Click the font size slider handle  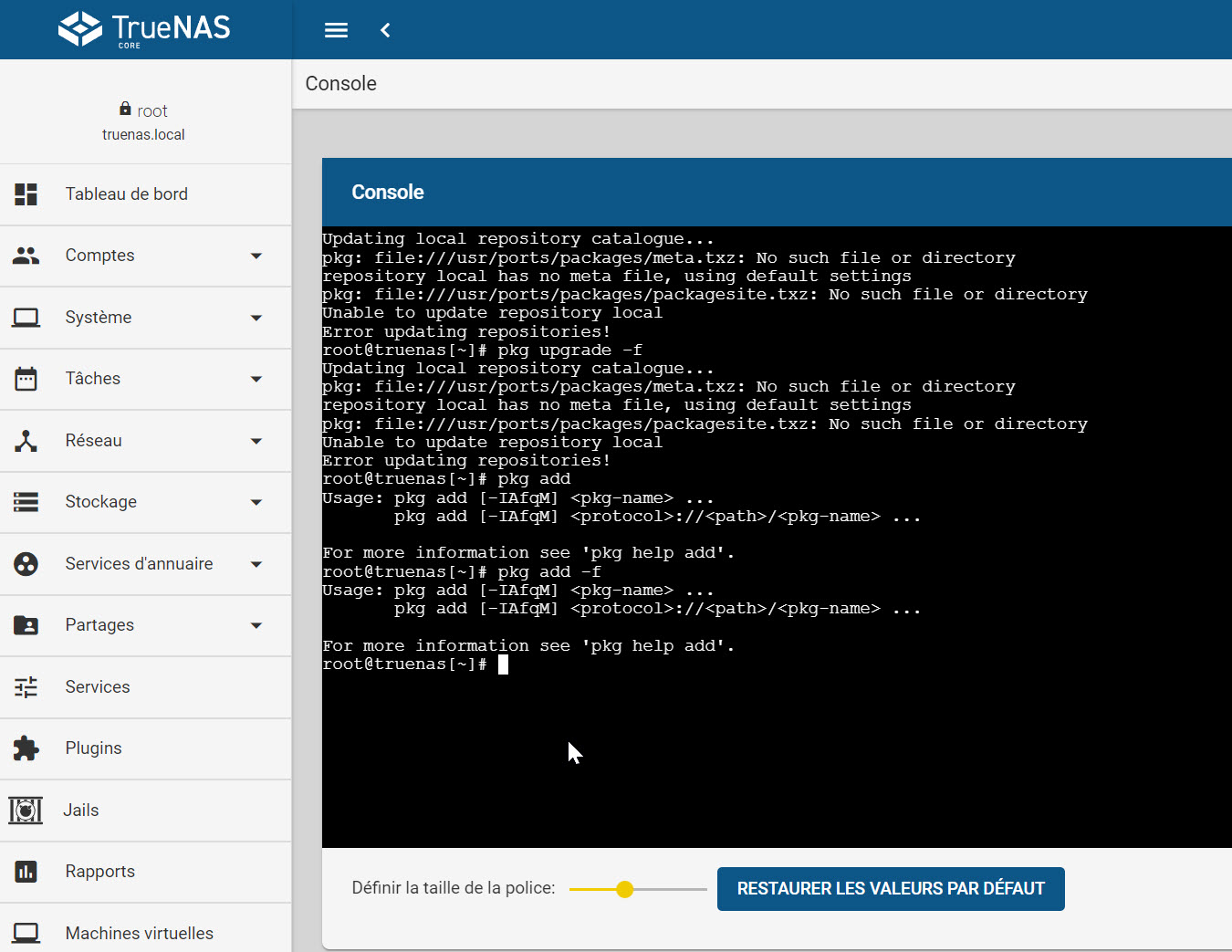pyautogui.click(x=625, y=889)
